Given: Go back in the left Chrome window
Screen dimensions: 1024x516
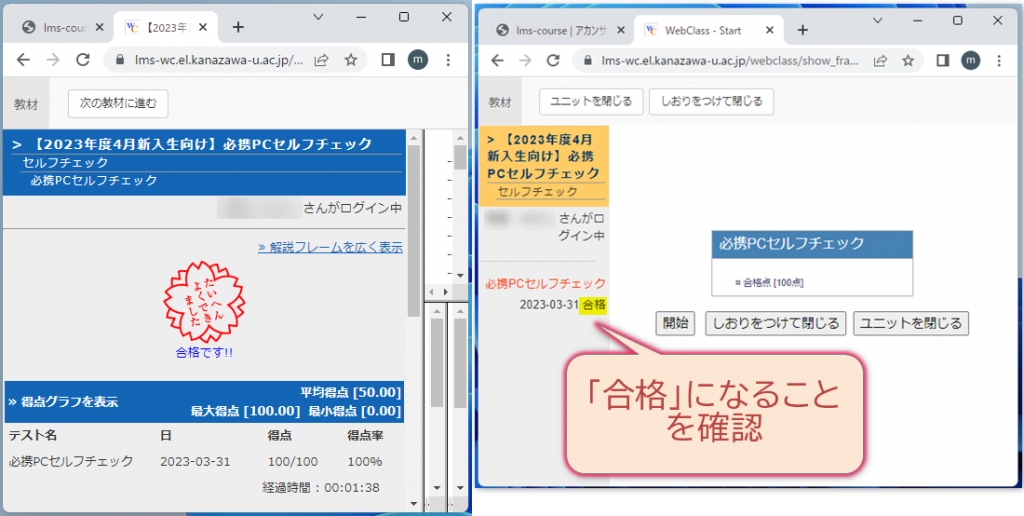Looking at the screenshot, I should (x=24, y=60).
